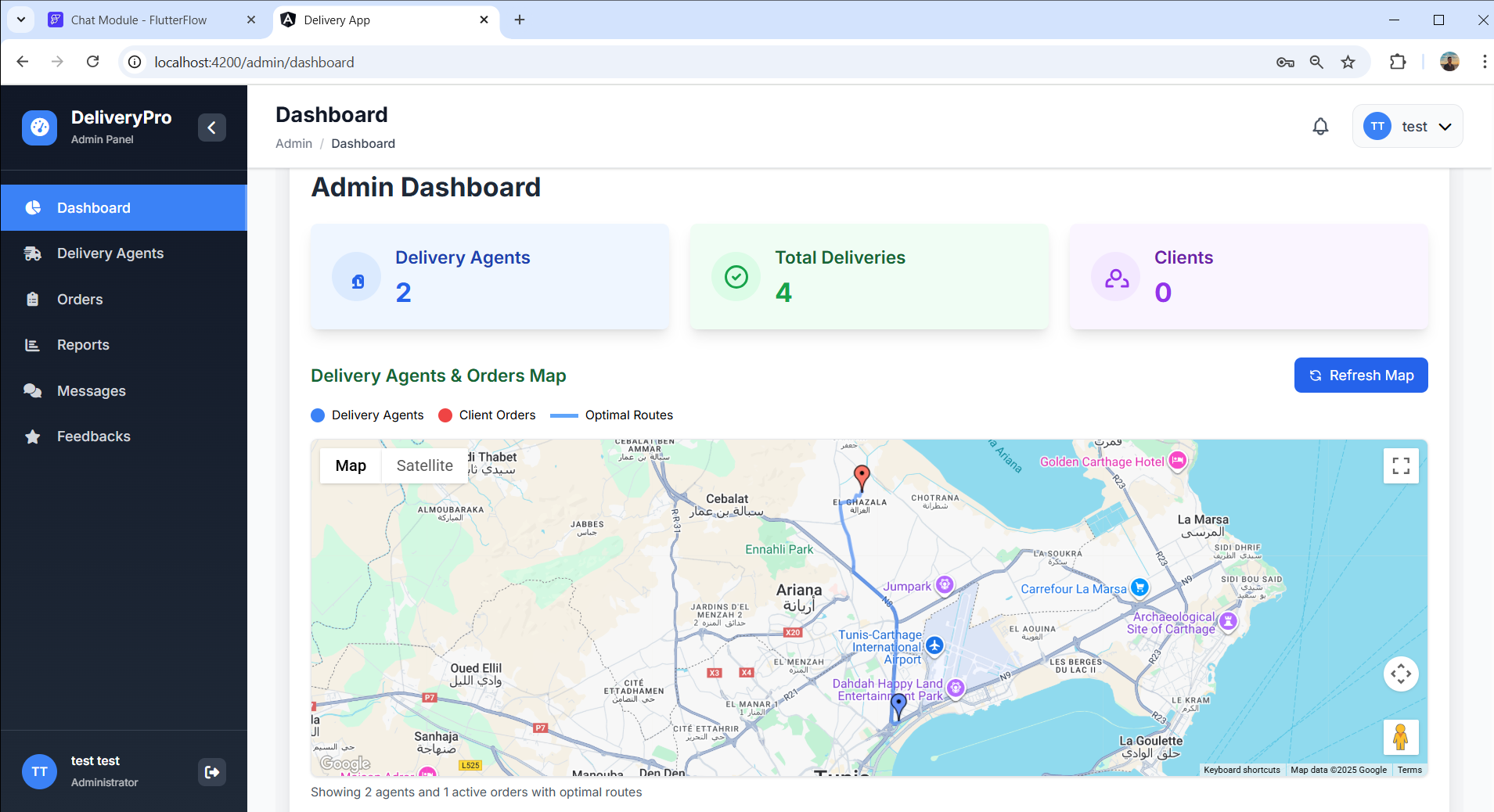Open the test user dropdown menu
The image size is (1494, 812).
tap(1407, 126)
